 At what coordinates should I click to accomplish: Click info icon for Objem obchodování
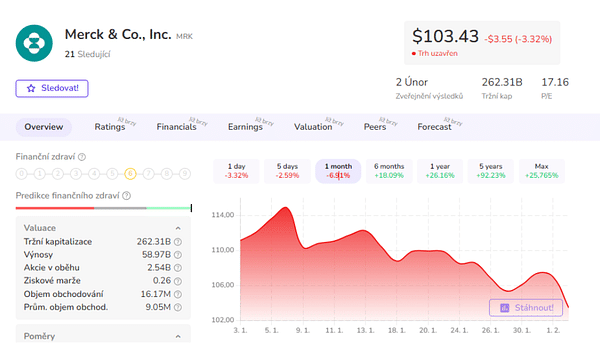[178, 294]
